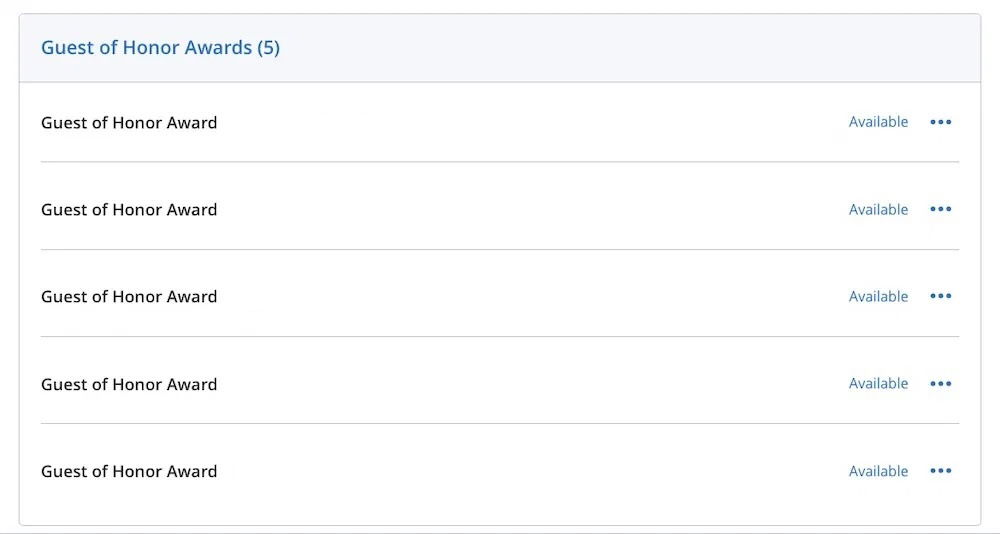The width and height of the screenshot is (1000, 534).
Task: Open more options for first award
Action: coord(940,122)
